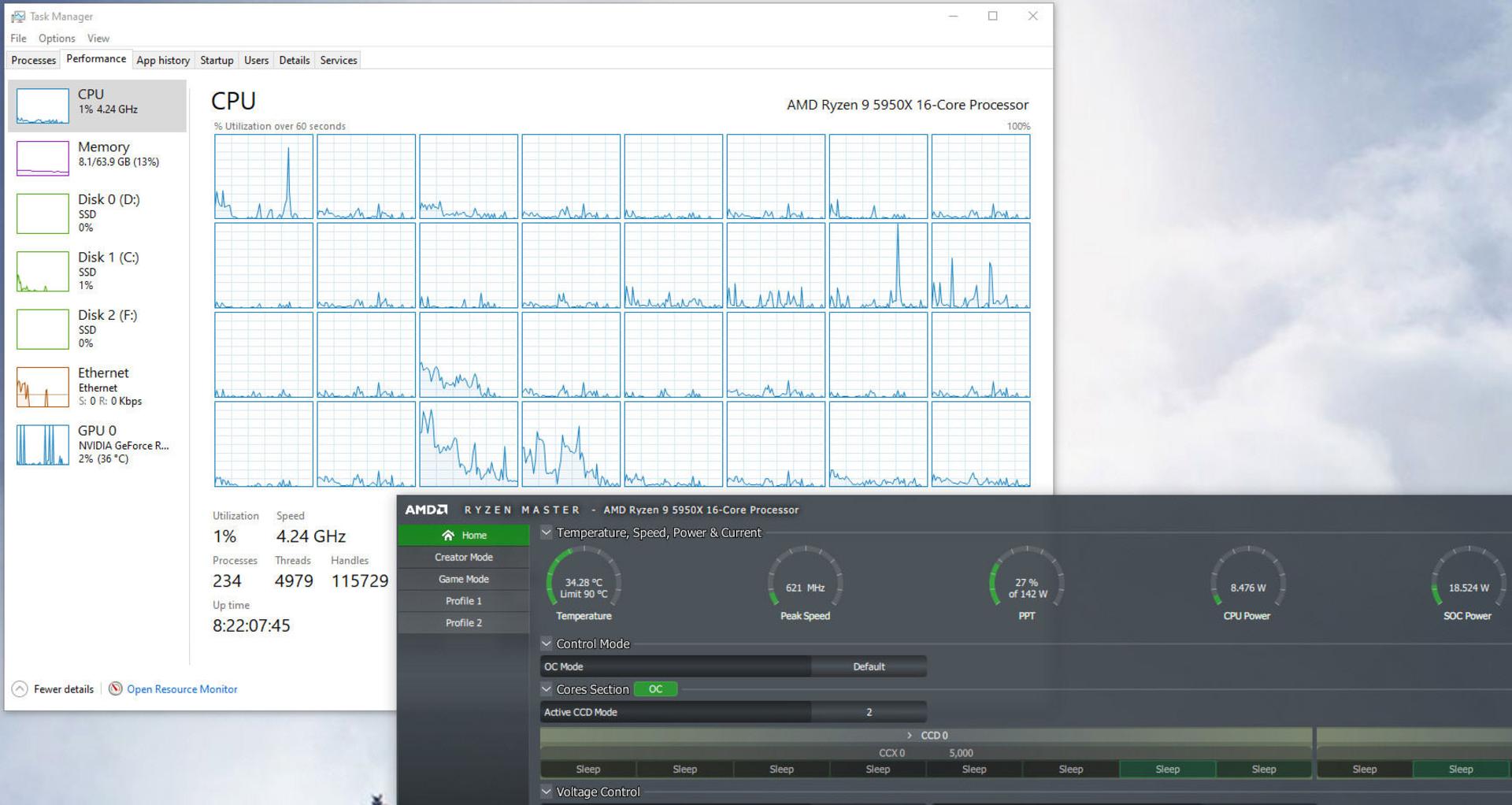Select the GPU 0 graph icon
The image size is (1512, 805).
pyautogui.click(x=43, y=445)
